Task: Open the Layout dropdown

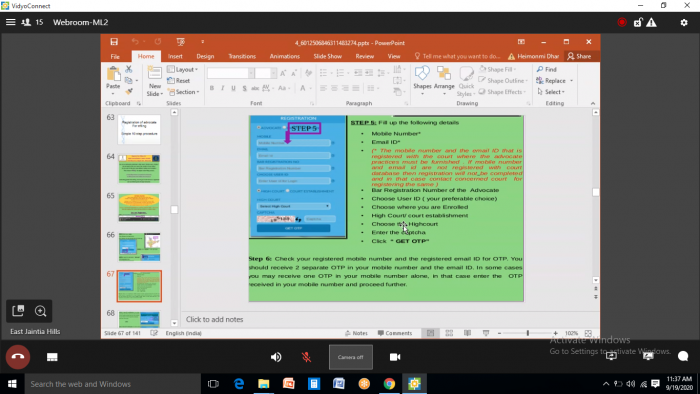Action: tap(183, 70)
